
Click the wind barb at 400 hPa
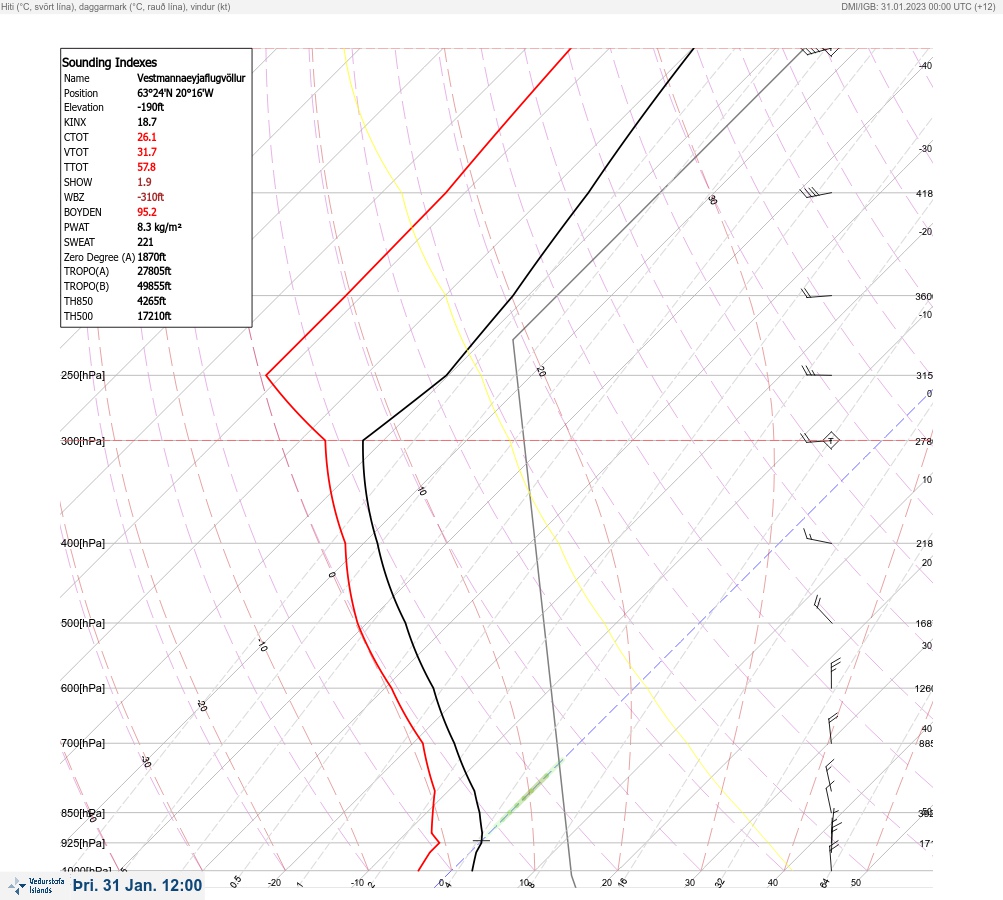pyautogui.click(x=818, y=537)
